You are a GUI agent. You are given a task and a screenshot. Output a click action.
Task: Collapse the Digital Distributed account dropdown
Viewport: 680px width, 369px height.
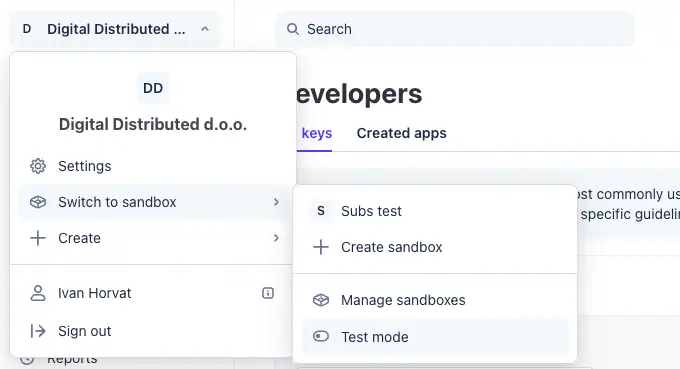(x=205, y=29)
